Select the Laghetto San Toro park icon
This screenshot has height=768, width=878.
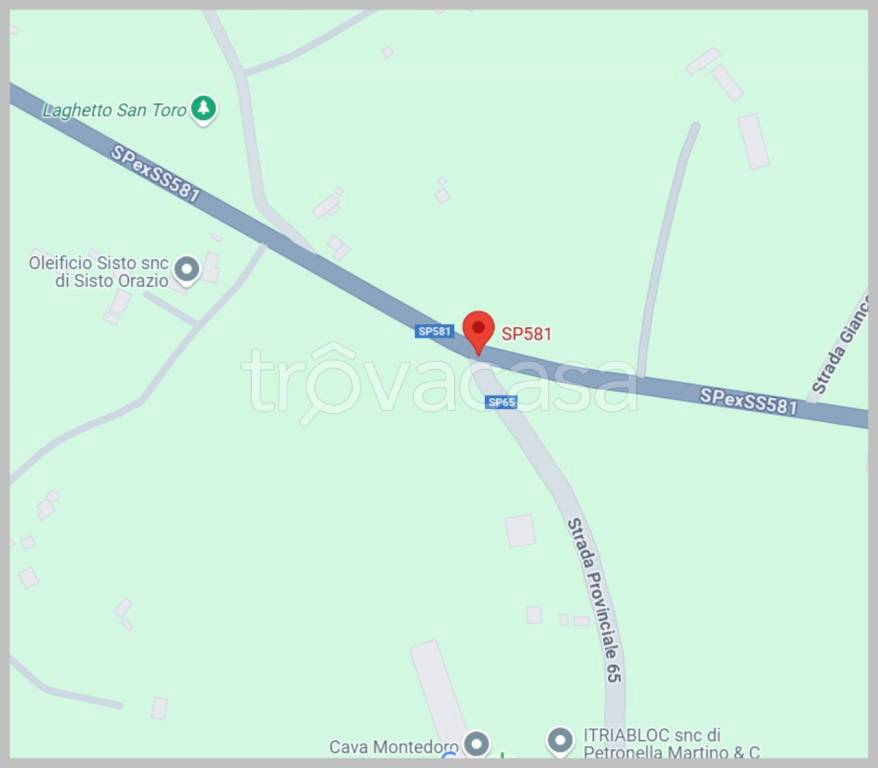click(203, 108)
